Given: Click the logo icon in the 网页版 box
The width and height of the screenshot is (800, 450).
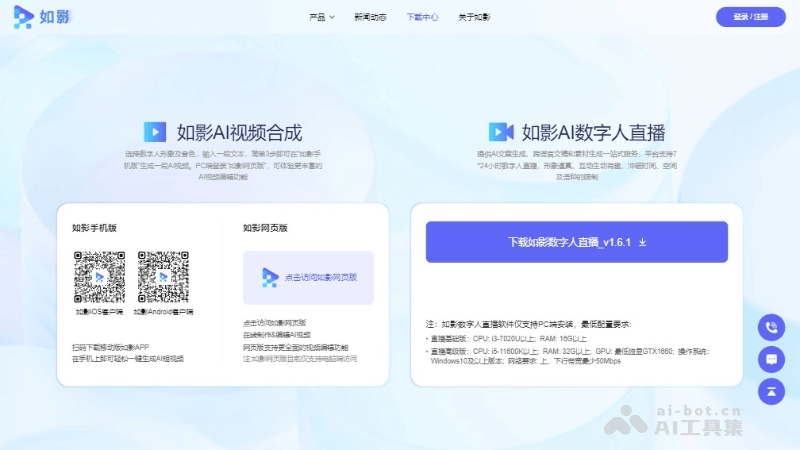Looking at the screenshot, I should pos(270,277).
